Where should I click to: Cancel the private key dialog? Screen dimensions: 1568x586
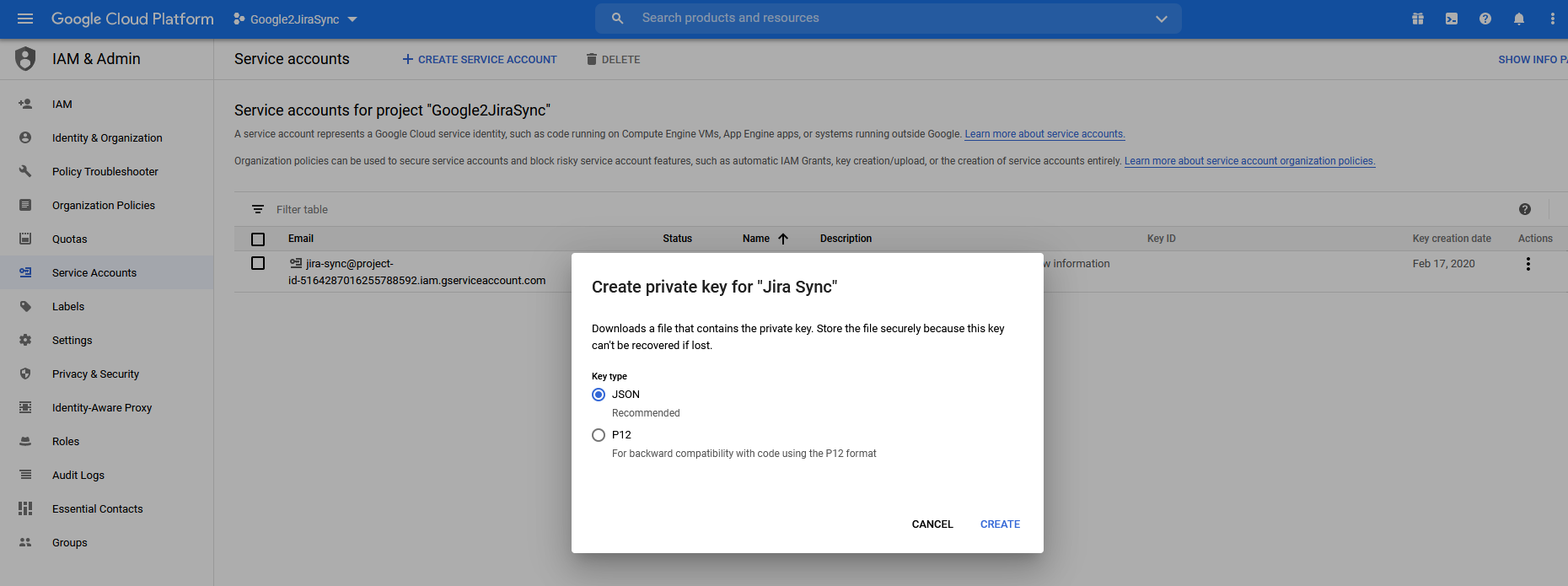[x=932, y=524]
